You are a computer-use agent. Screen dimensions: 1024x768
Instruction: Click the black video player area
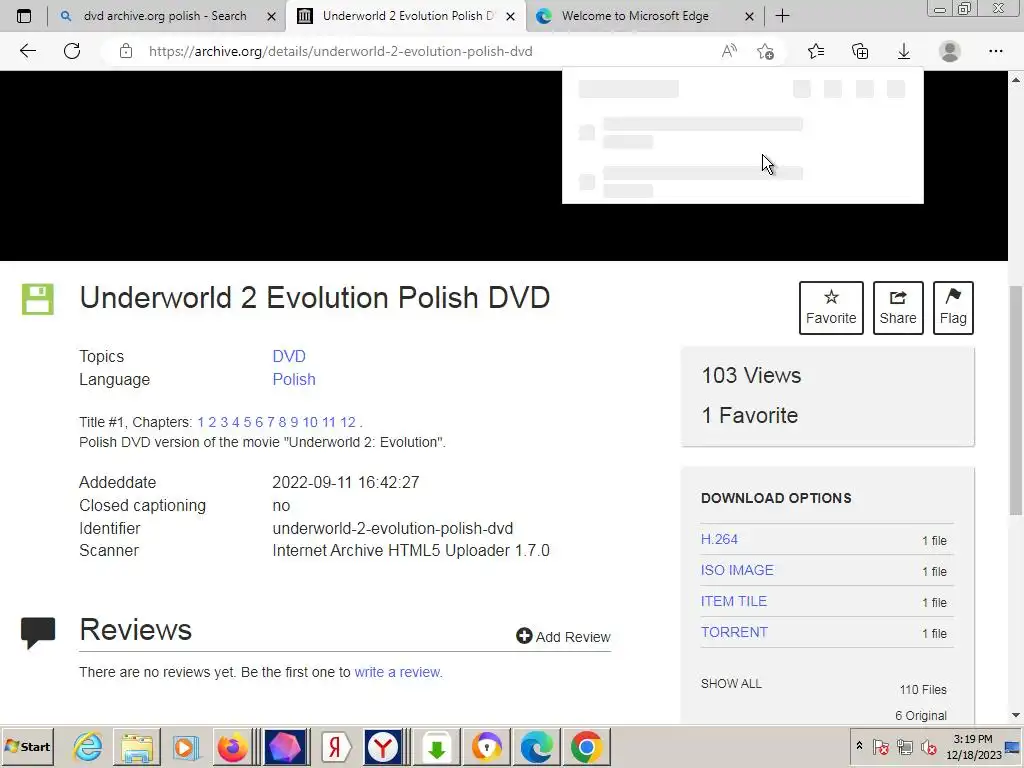click(281, 166)
